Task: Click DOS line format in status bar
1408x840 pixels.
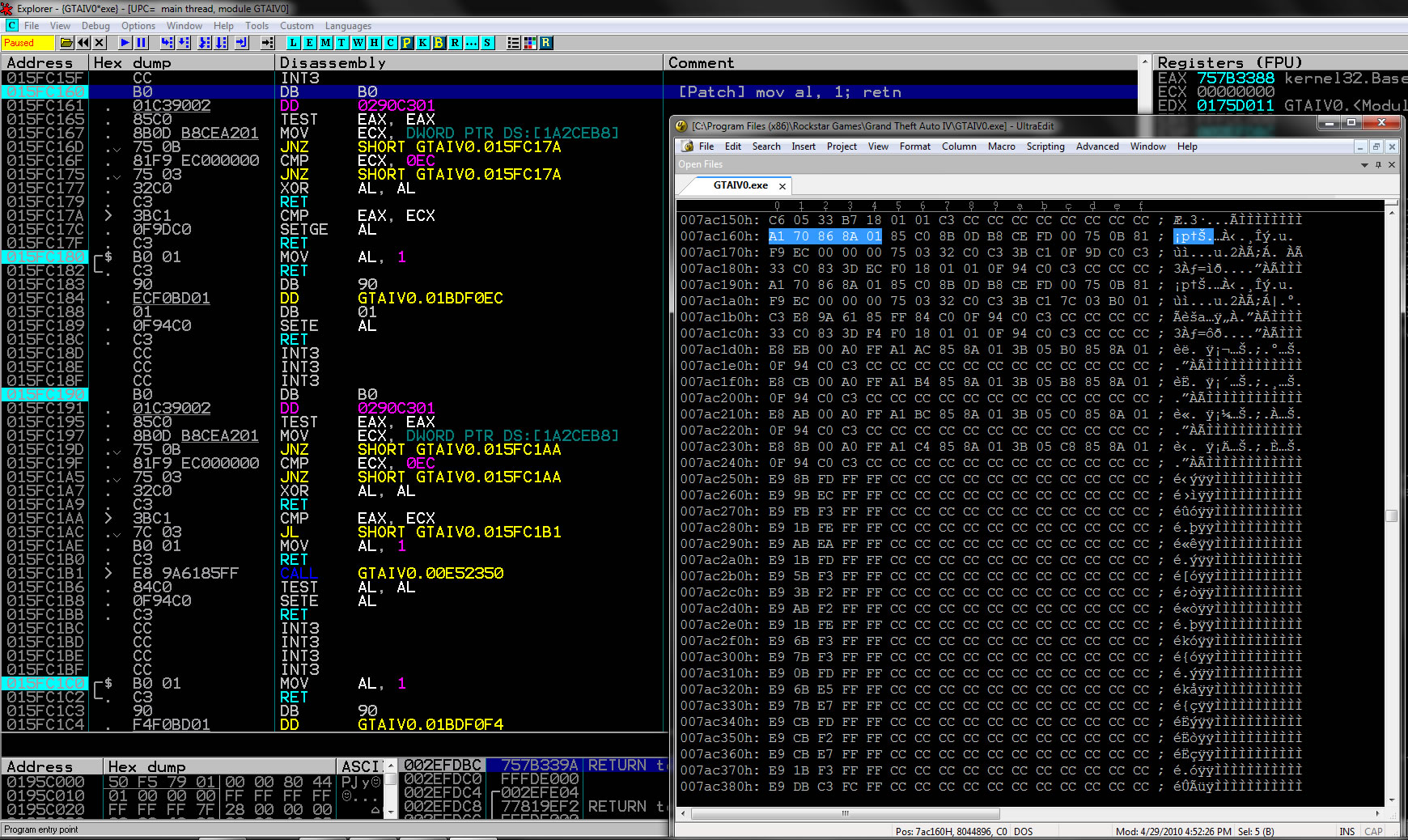Action: pyautogui.click(x=1024, y=831)
